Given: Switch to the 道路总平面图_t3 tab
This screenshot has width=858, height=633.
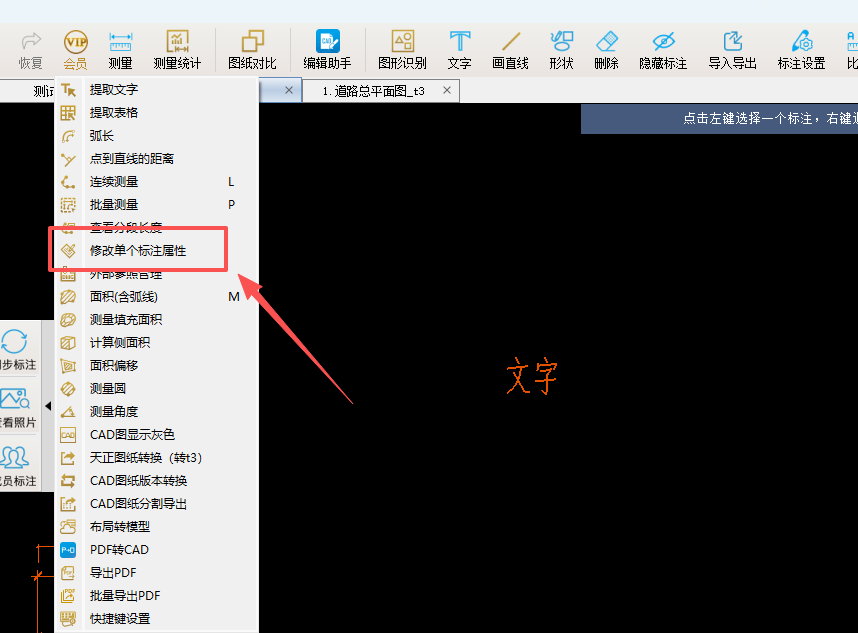Looking at the screenshot, I should tap(373, 91).
